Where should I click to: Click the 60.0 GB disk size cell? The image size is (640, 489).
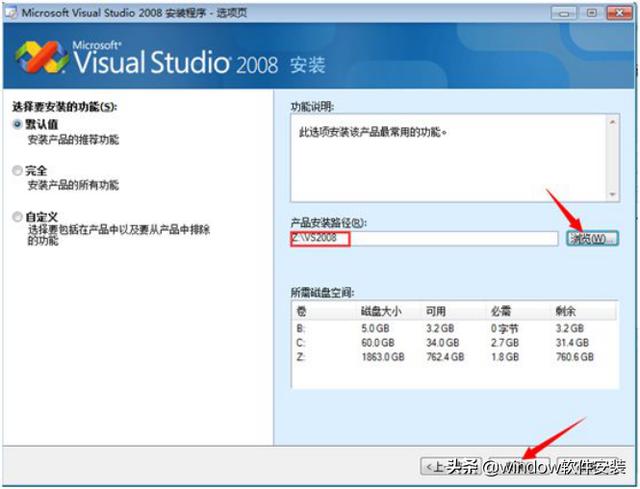click(378, 343)
